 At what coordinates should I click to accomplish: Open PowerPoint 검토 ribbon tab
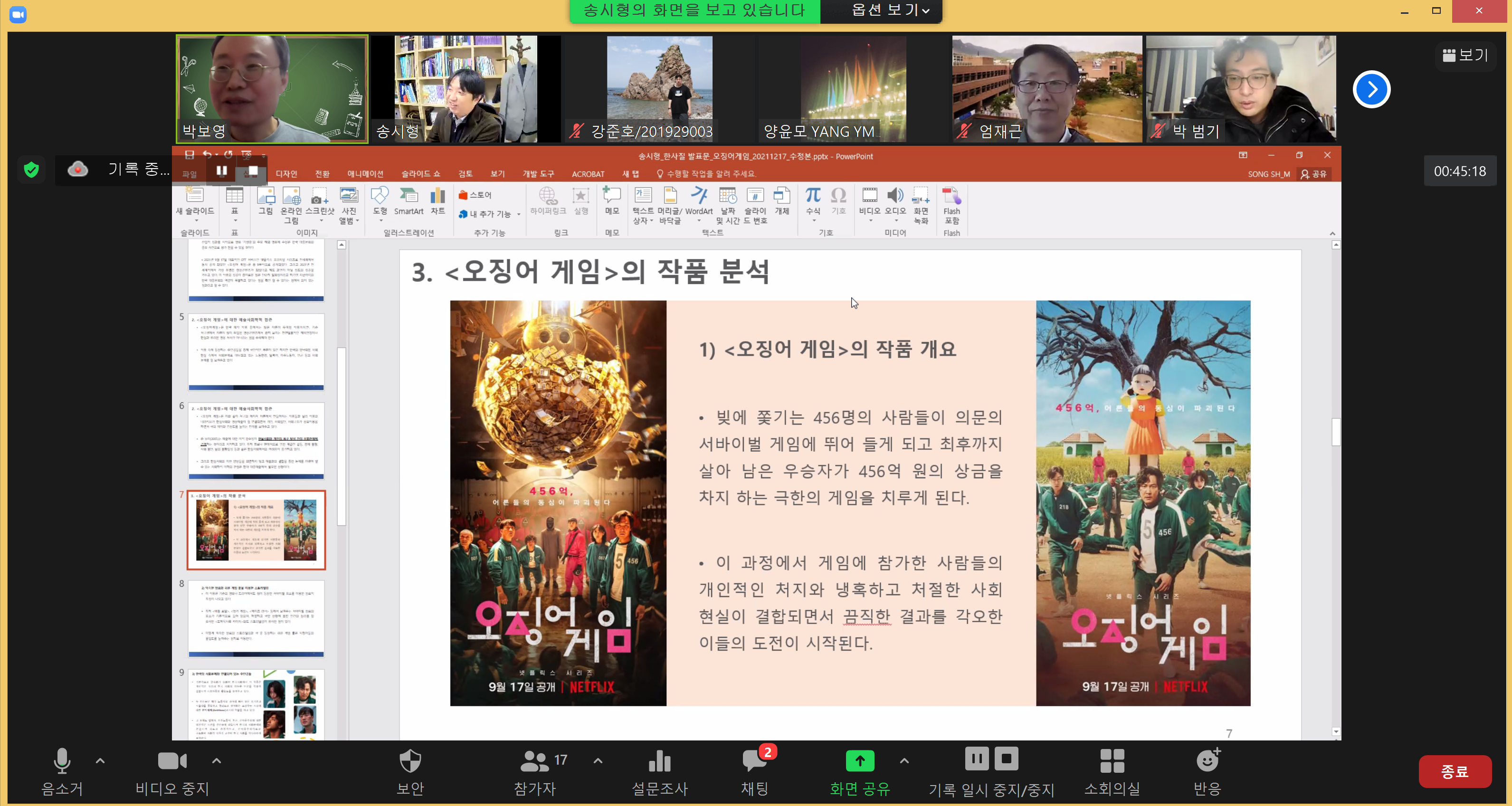pyautogui.click(x=466, y=174)
